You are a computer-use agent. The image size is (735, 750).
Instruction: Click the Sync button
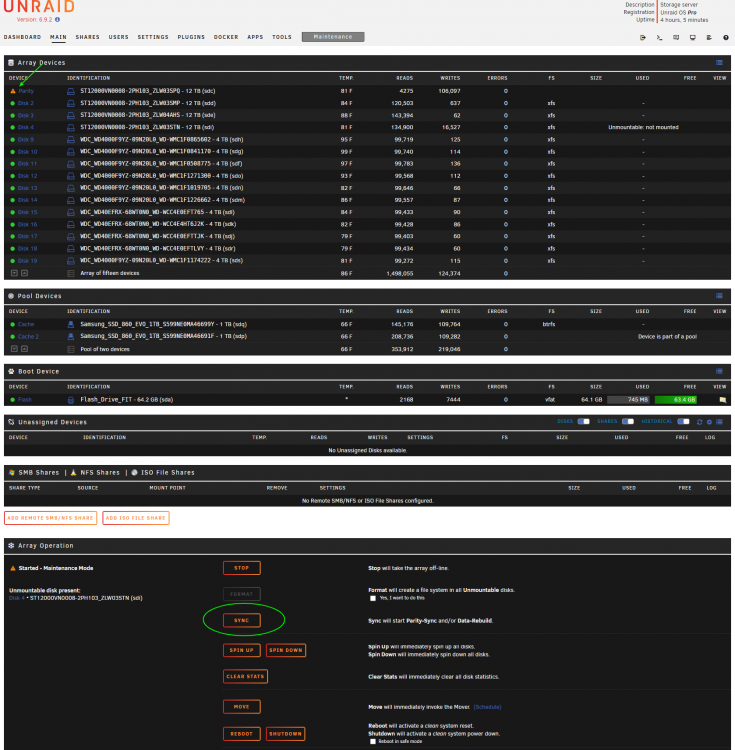(x=241, y=620)
